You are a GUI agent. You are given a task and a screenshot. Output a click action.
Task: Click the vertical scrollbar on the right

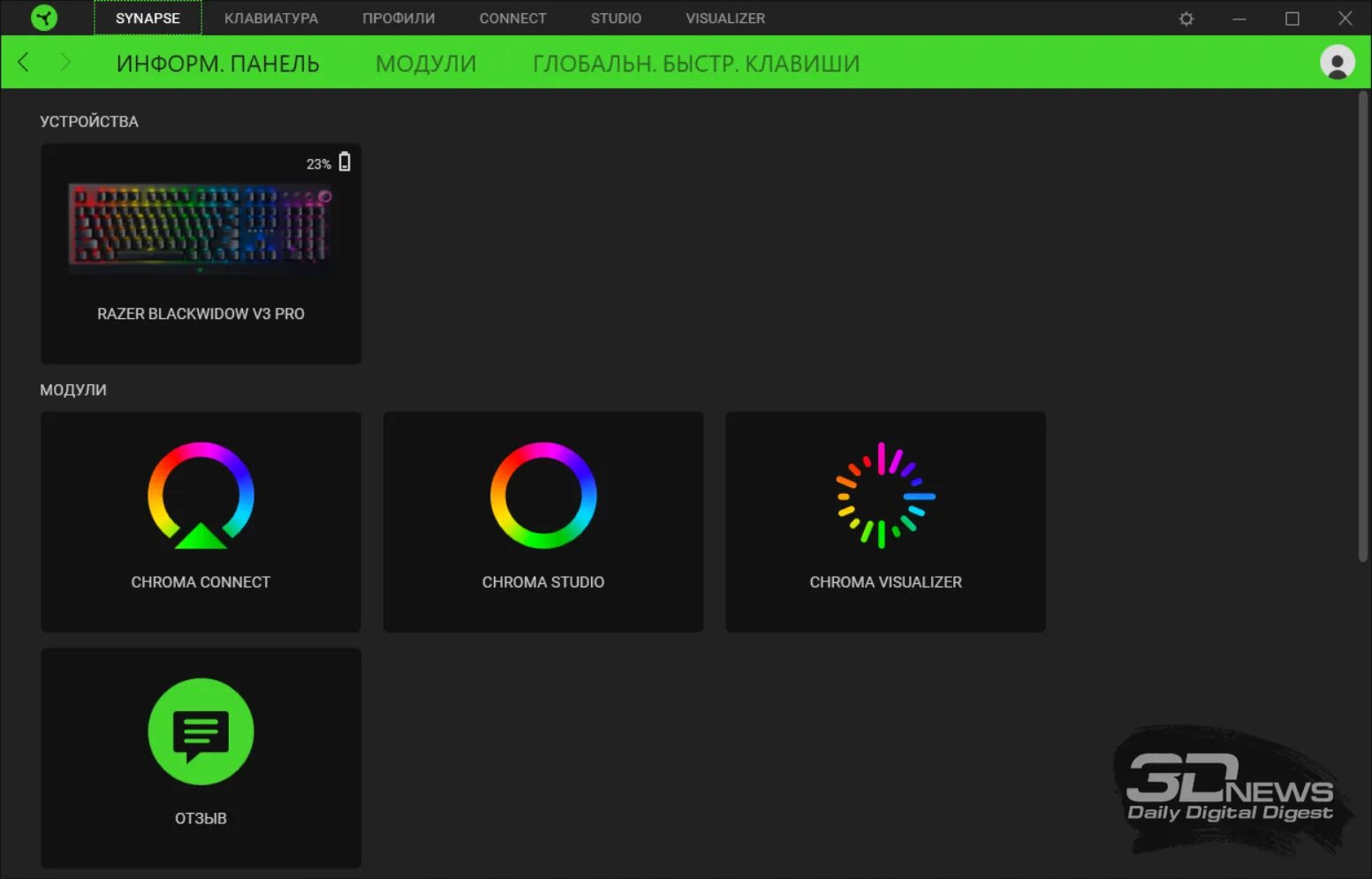(1362, 325)
